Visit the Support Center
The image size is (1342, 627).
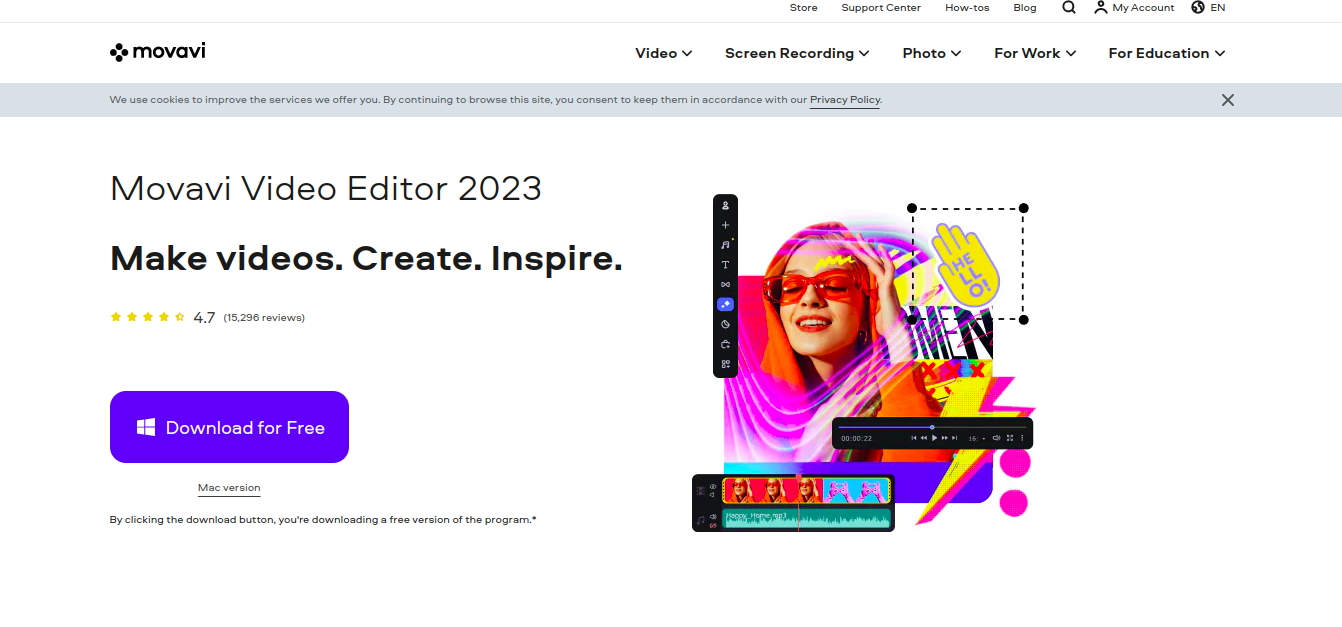click(x=881, y=7)
